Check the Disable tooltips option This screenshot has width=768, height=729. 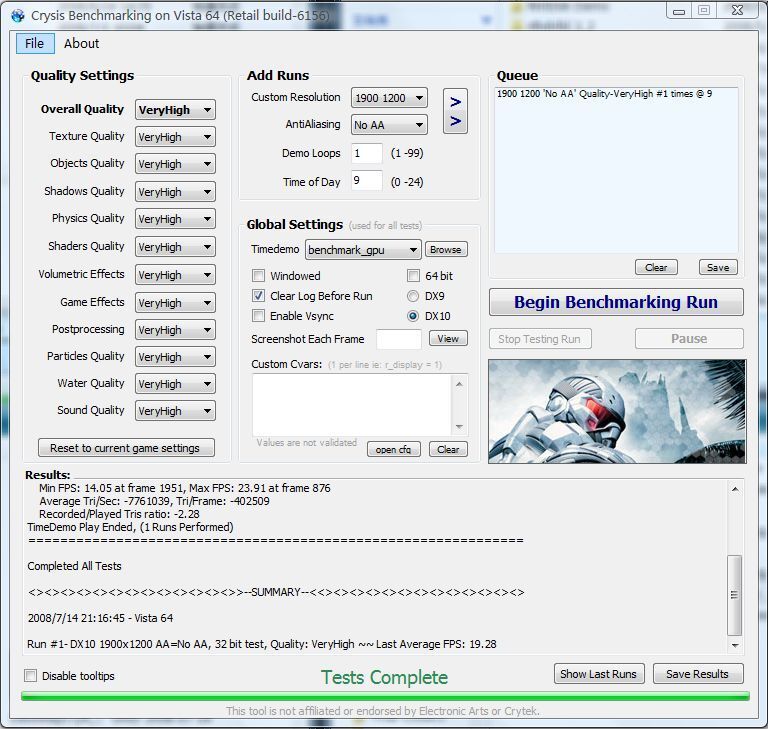coord(30,676)
